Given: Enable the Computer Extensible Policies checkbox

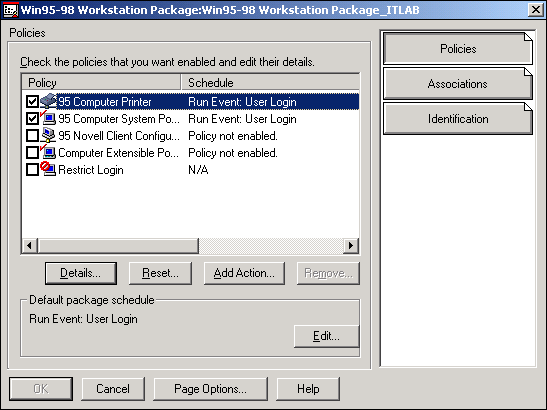Looking at the screenshot, I should [x=32, y=153].
